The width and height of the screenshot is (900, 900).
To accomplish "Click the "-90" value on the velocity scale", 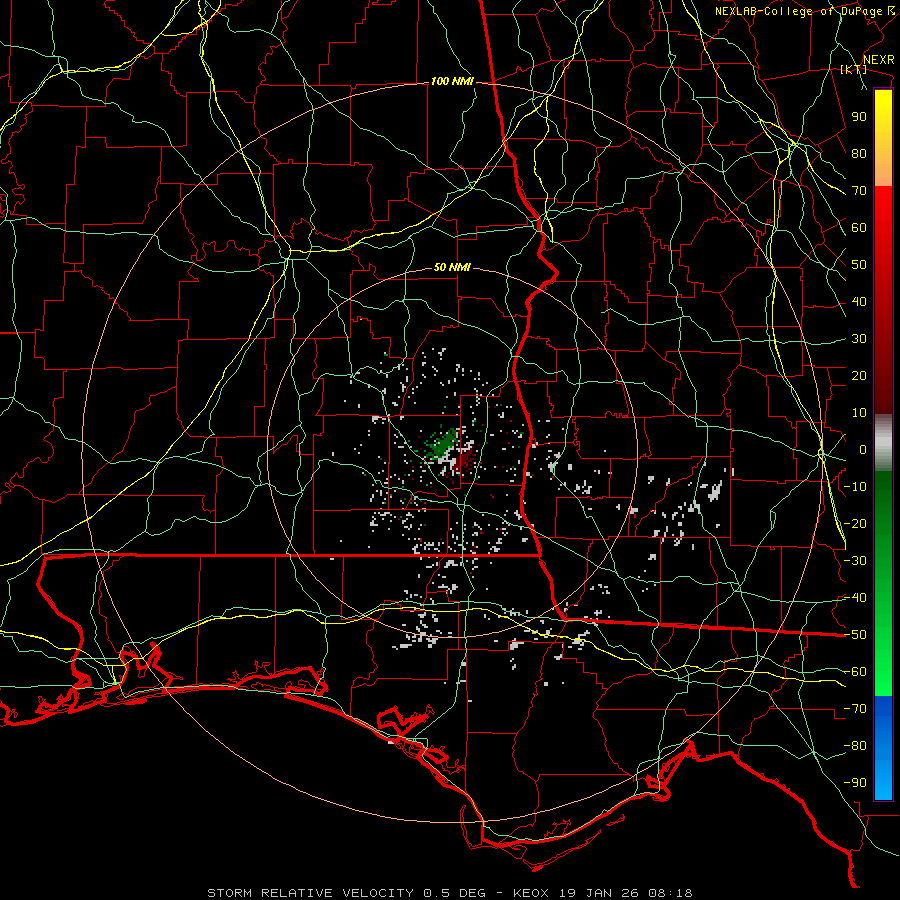I will tap(856, 783).
